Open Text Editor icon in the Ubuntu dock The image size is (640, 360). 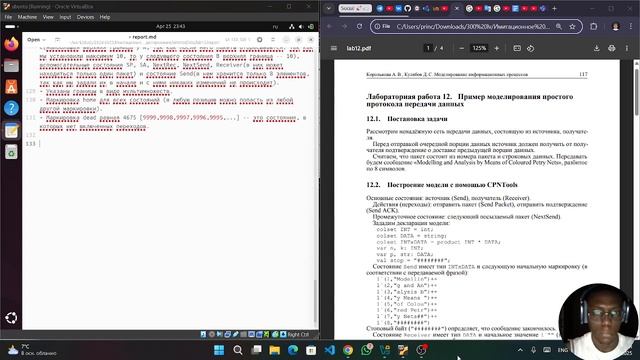point(11,131)
